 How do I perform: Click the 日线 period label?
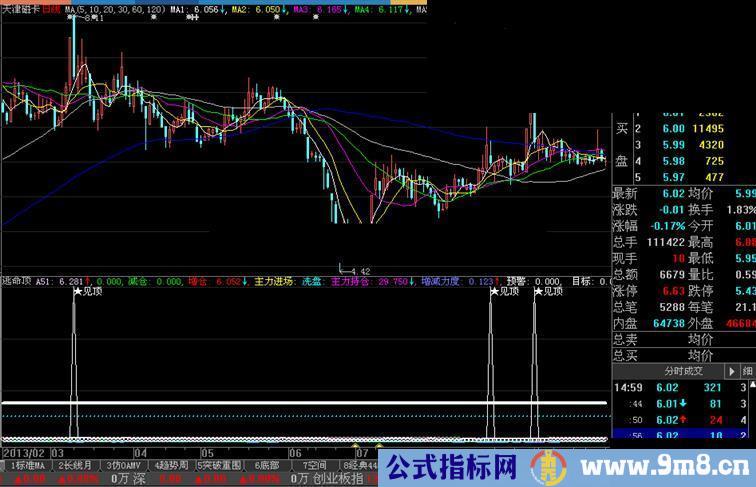coord(49,8)
